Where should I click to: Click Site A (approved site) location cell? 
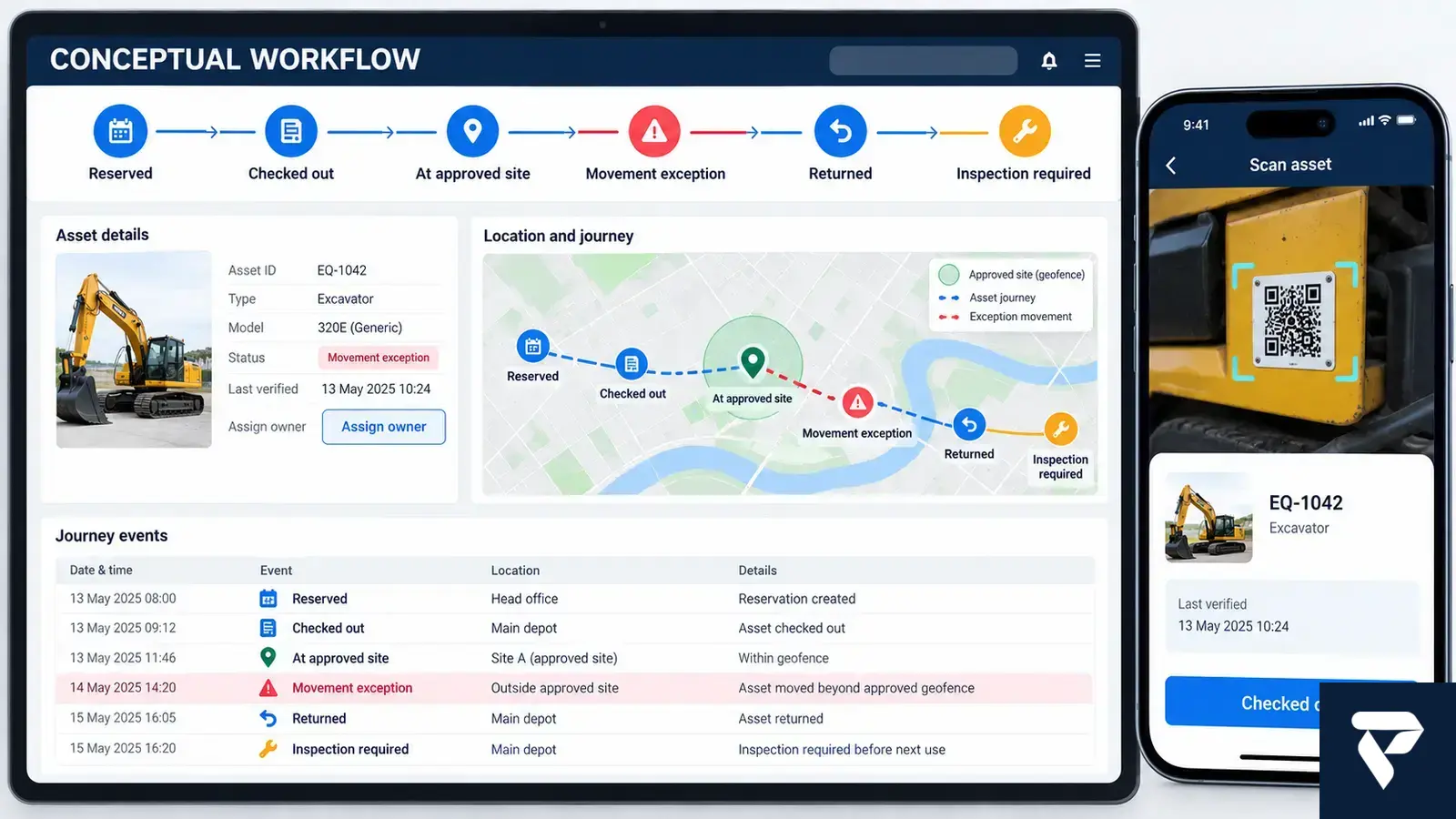pyautogui.click(x=554, y=658)
